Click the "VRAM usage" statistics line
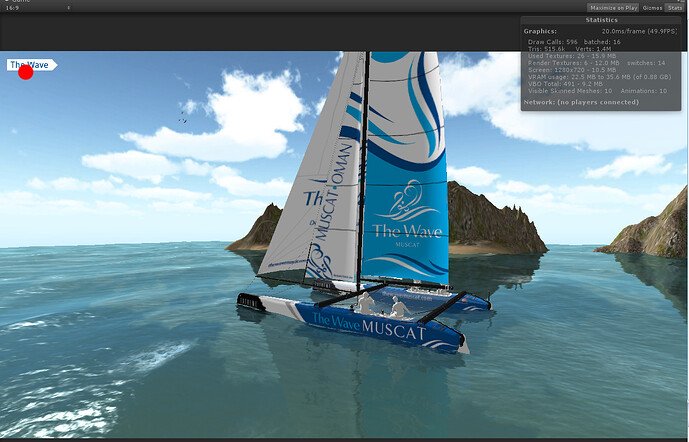The height and width of the screenshot is (442, 689). point(599,77)
